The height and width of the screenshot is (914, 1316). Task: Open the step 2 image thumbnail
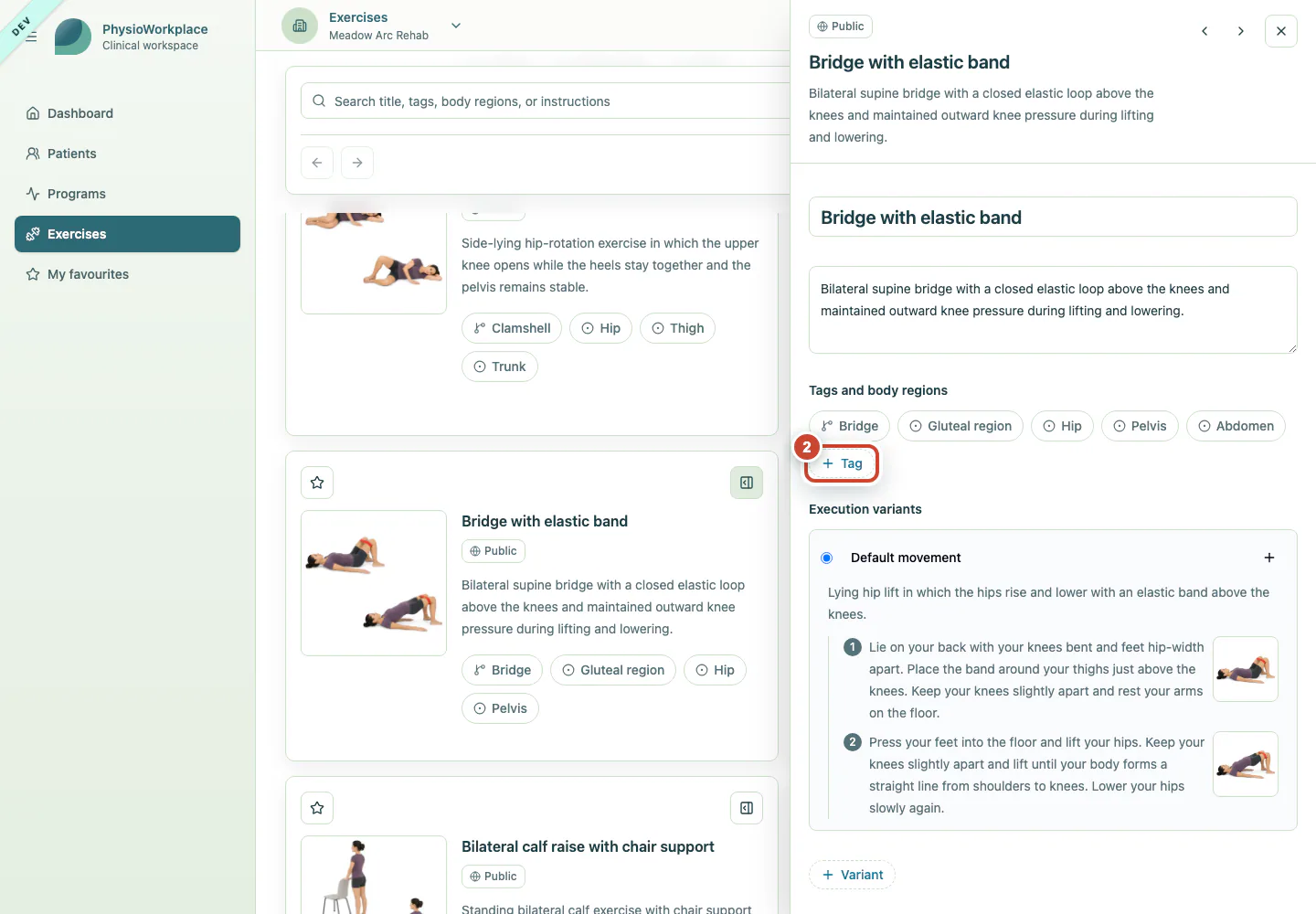(x=1245, y=764)
